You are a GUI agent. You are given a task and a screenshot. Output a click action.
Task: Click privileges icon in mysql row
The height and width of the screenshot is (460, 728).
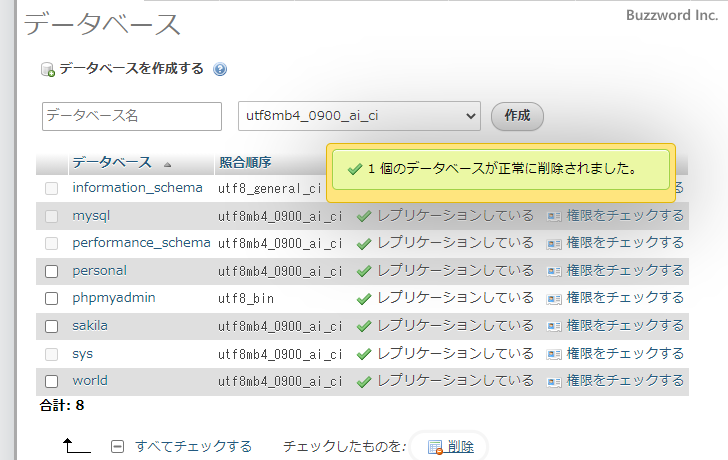pos(554,216)
